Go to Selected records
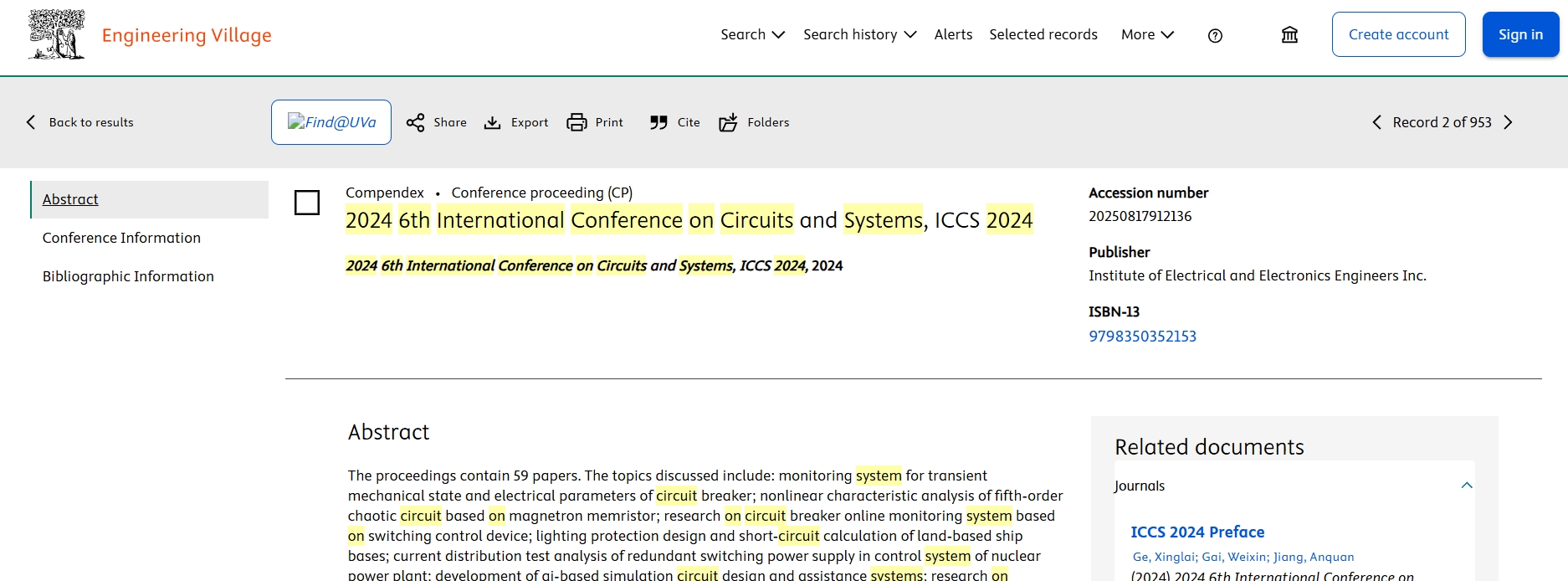Viewport: 1568px width, 581px height. [x=1043, y=34]
